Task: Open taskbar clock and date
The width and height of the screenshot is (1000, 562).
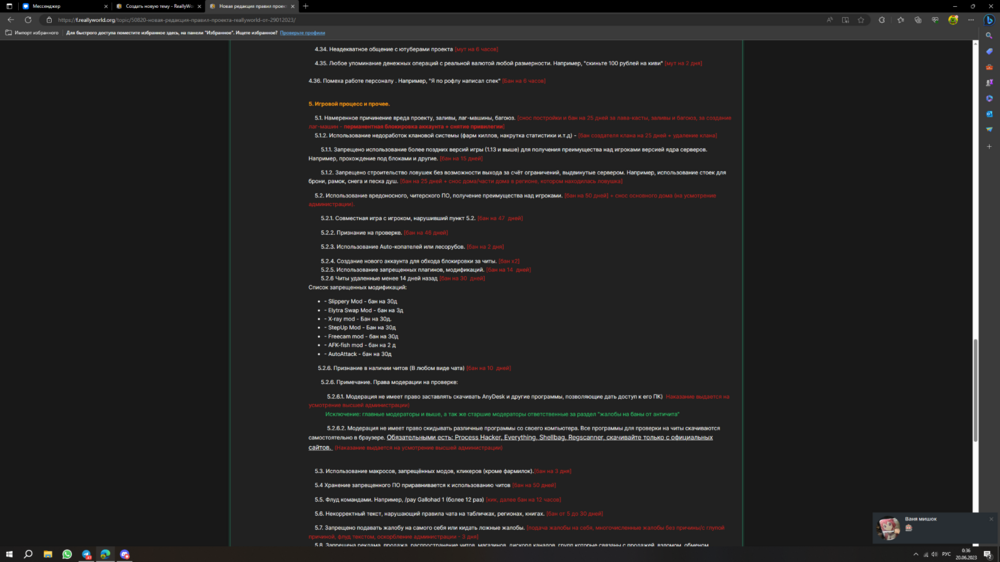Action: click(x=966, y=554)
